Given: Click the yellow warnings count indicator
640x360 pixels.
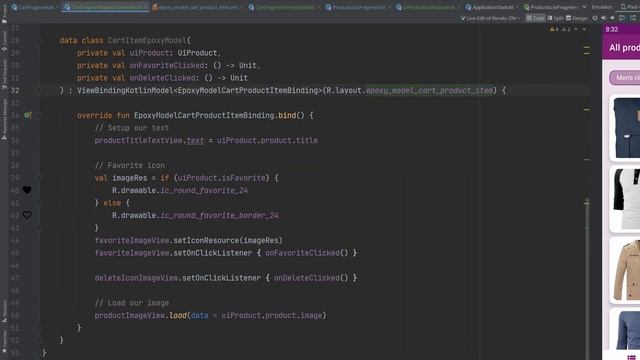Looking at the screenshot, I should [x=554, y=29].
